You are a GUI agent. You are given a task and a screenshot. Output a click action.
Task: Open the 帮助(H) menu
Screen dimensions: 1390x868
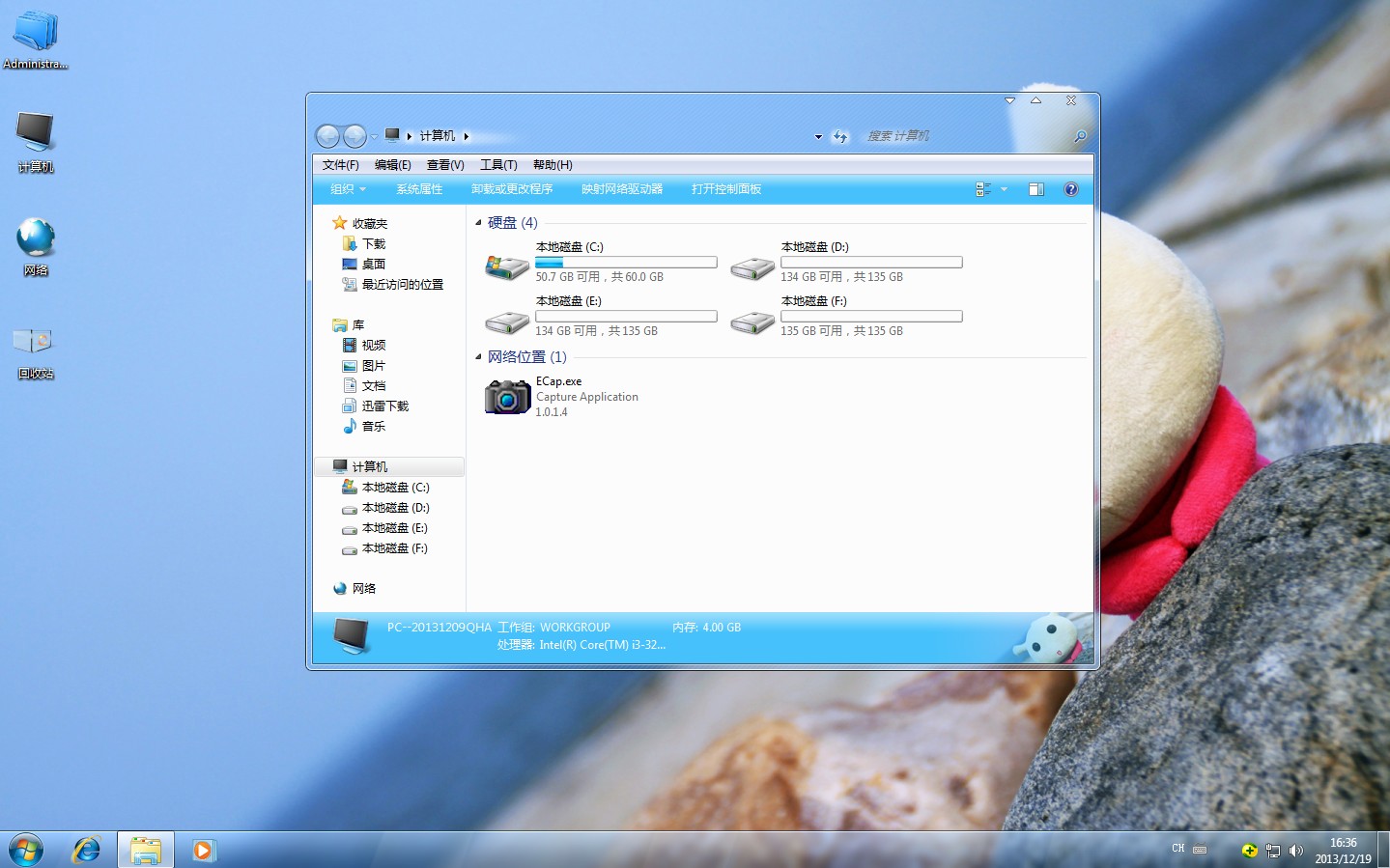(553, 165)
